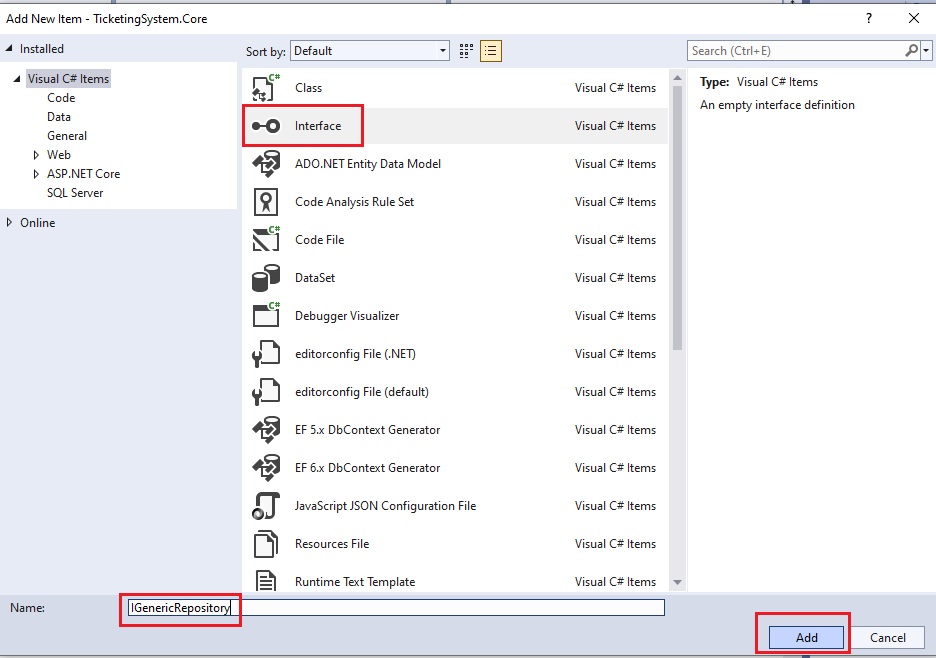The height and width of the screenshot is (658, 936).
Task: Choose ADO.NET Entity Data Model icon
Action: coord(266,164)
